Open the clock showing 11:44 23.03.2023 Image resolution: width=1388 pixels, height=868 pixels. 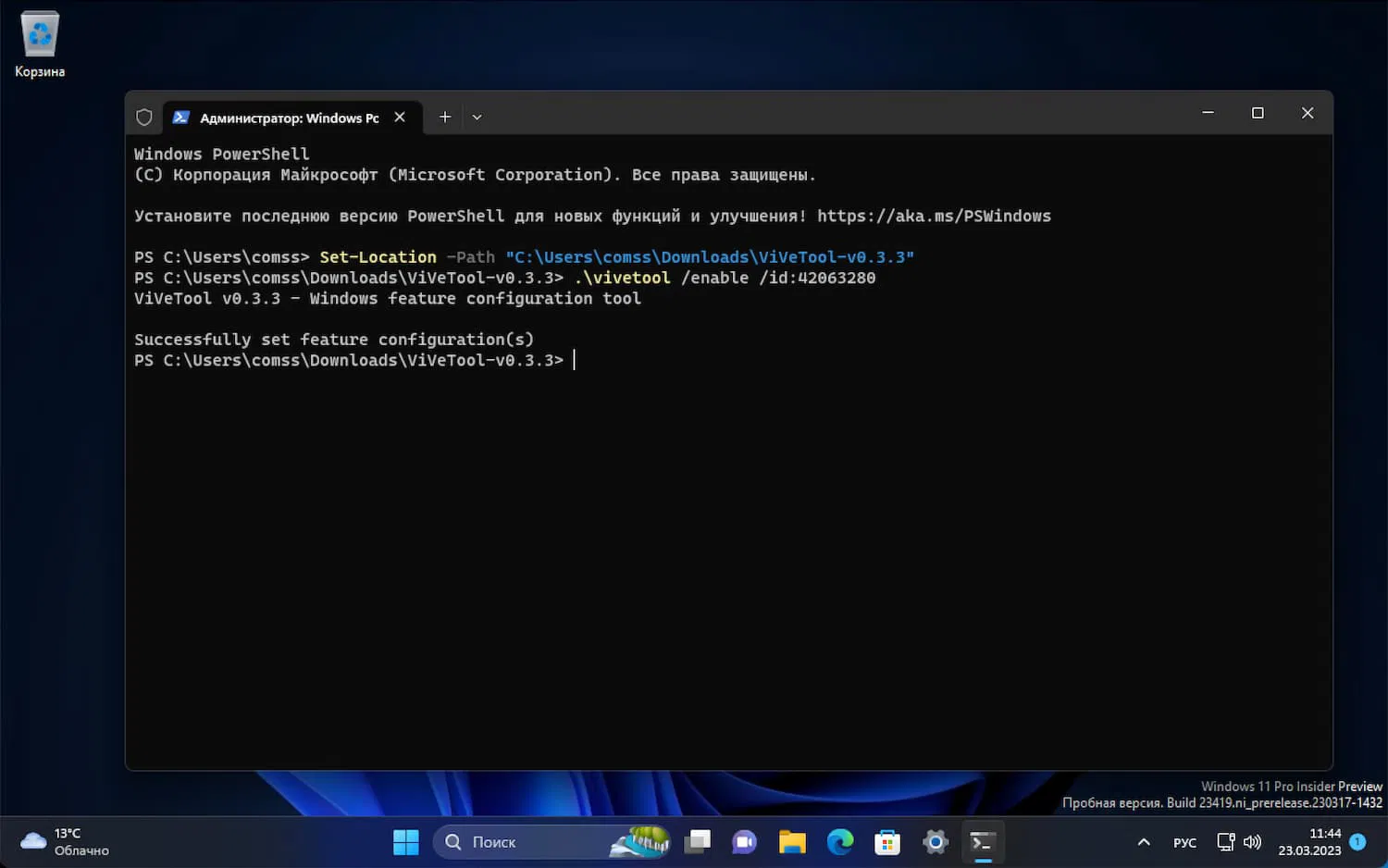(1309, 842)
